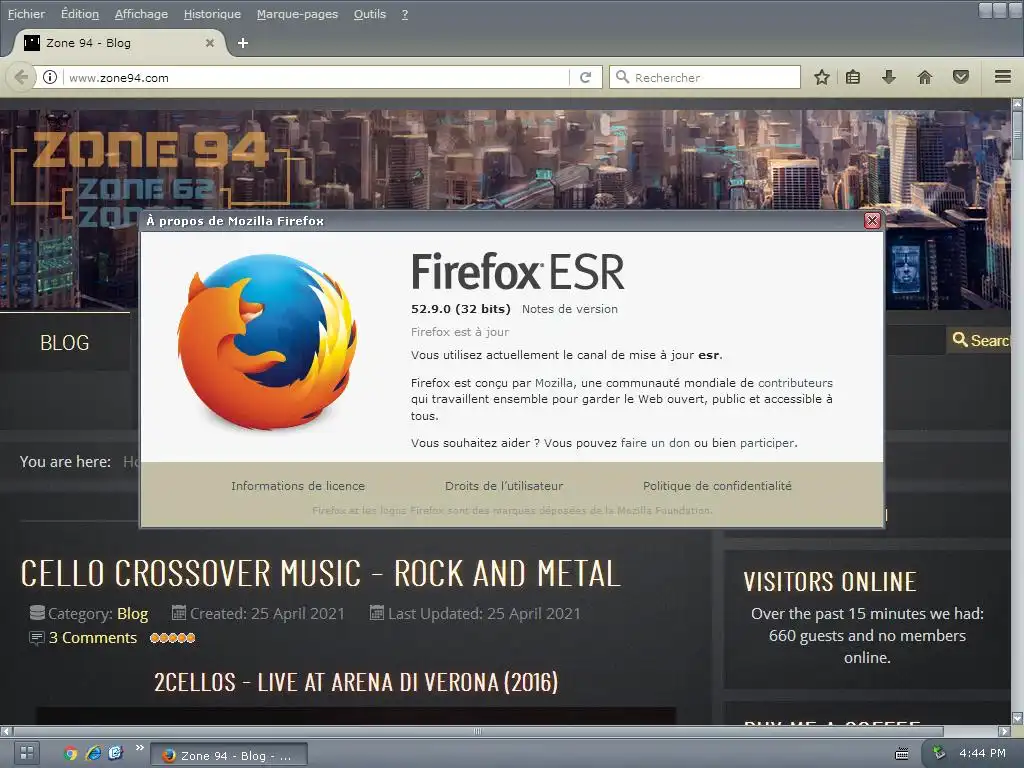
Task: Click the back navigation arrow
Action: [x=21, y=77]
